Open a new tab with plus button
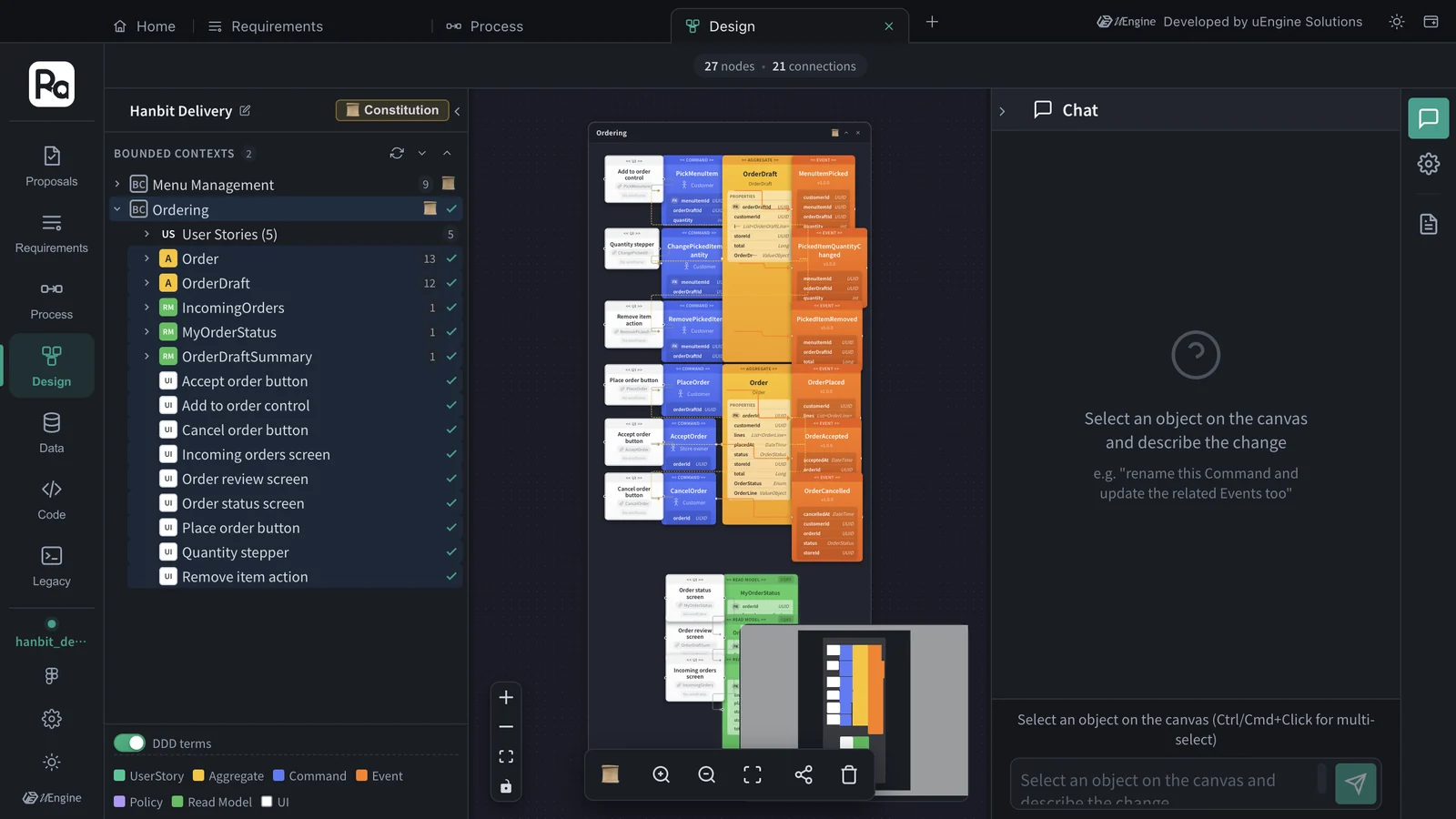This screenshot has height=819, width=1456. pyautogui.click(x=932, y=22)
